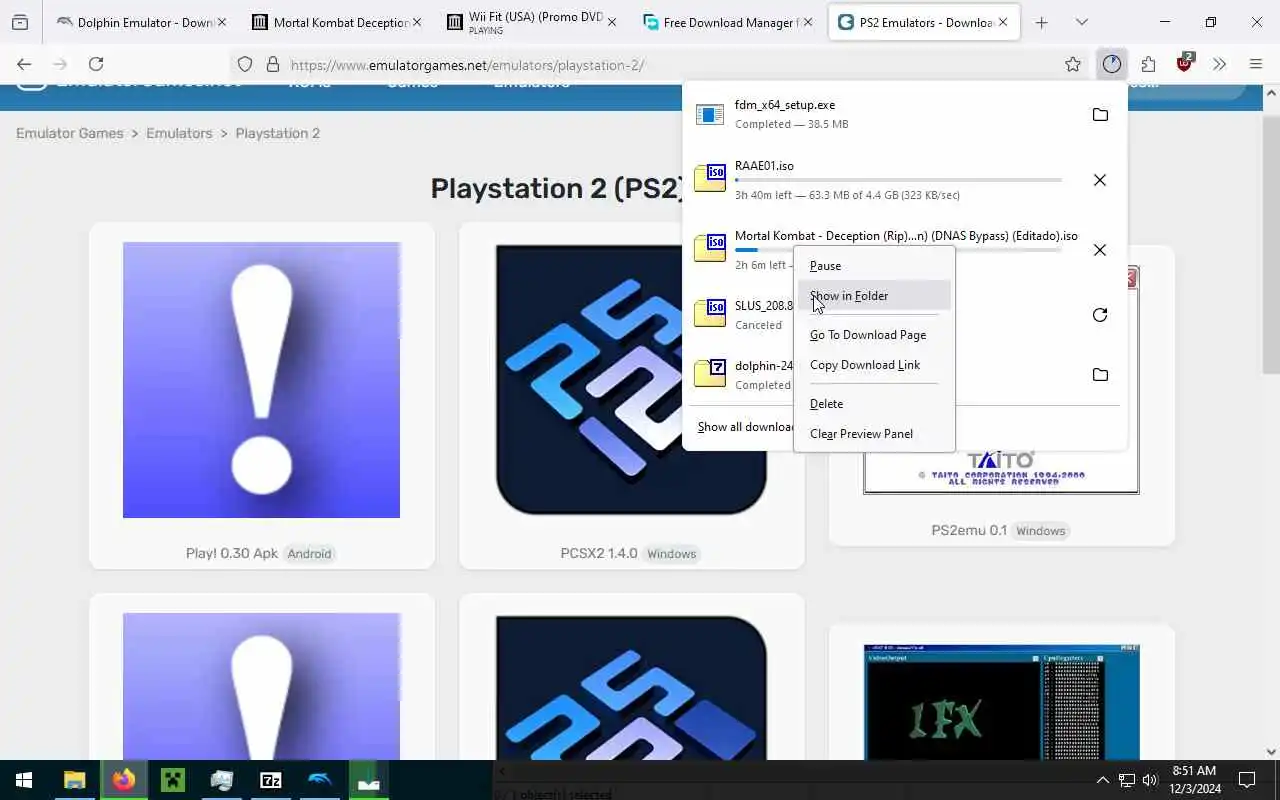Image resolution: width=1280 pixels, height=800 pixels.
Task: Close the PS2 Emulators tab
Action: [x=1003, y=22]
